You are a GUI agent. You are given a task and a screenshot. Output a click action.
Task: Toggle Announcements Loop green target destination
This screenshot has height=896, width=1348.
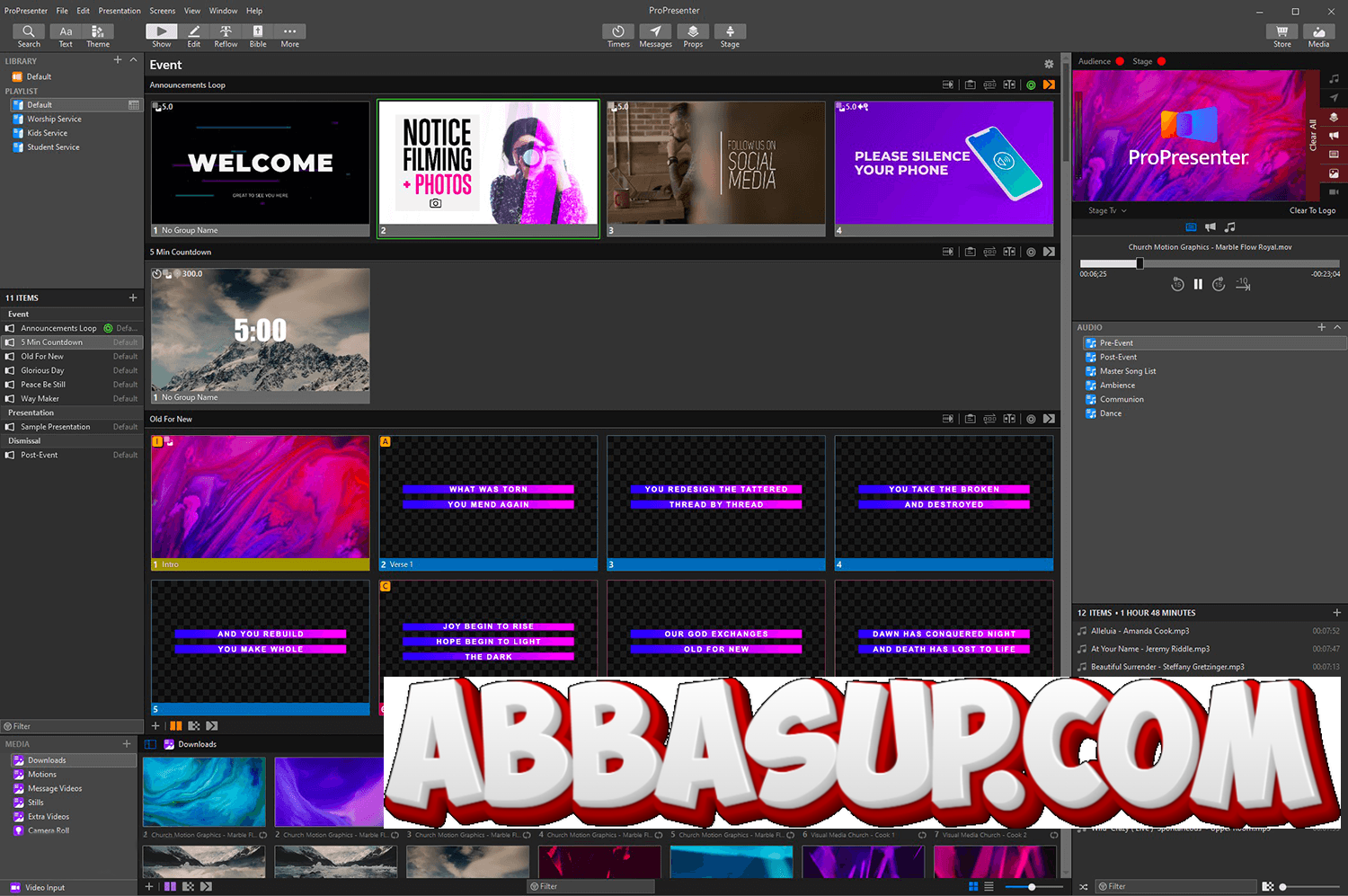click(1031, 85)
